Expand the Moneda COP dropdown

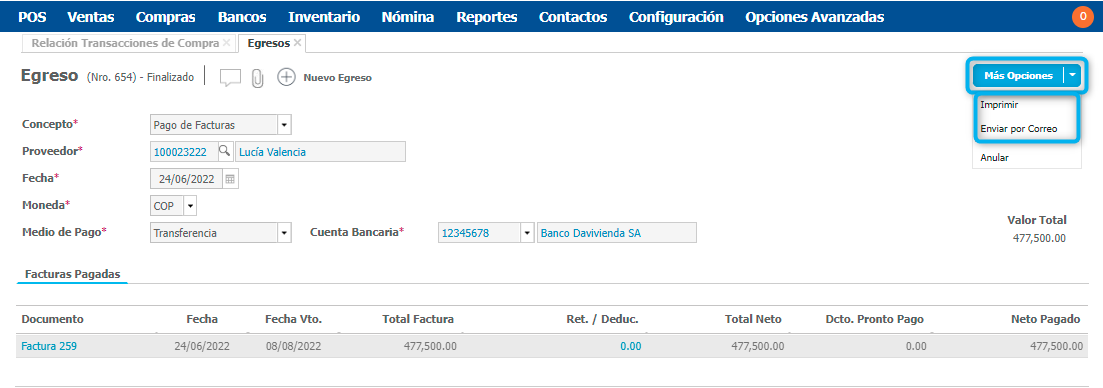pos(191,206)
